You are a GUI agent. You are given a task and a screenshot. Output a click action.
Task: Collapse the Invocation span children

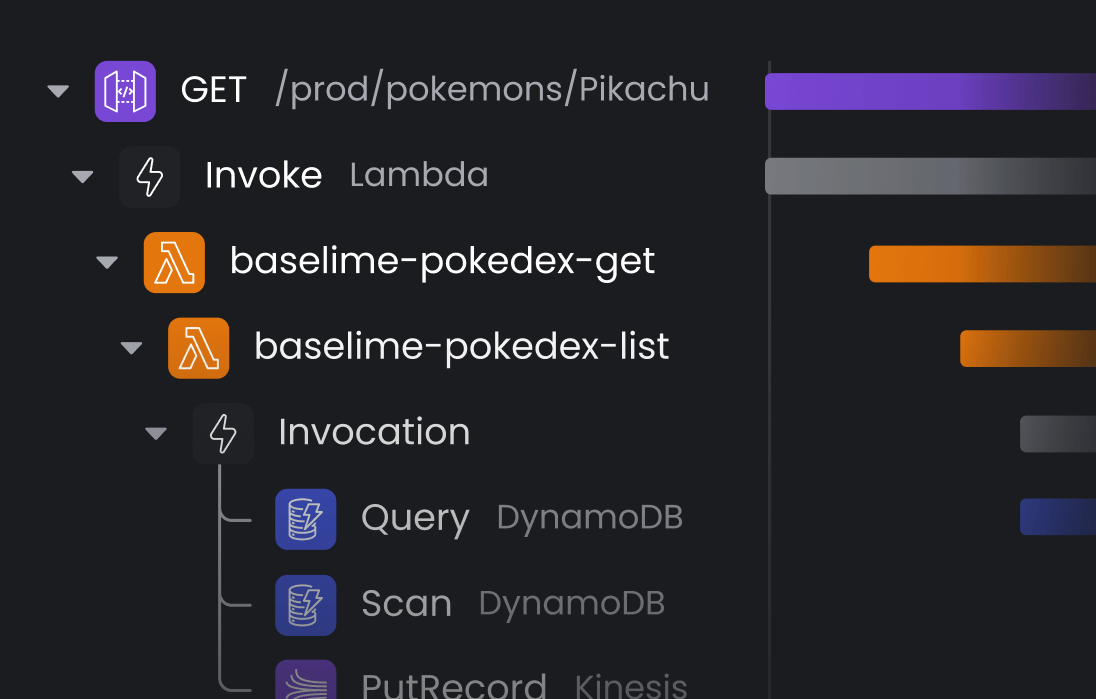(155, 434)
